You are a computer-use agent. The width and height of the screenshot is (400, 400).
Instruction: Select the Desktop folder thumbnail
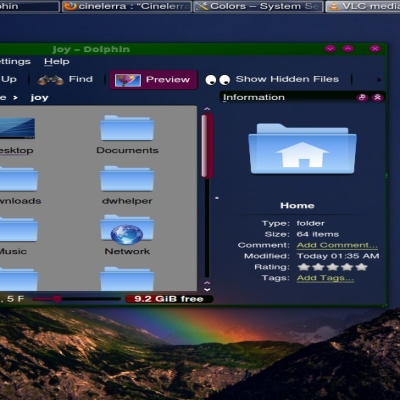click(17, 128)
